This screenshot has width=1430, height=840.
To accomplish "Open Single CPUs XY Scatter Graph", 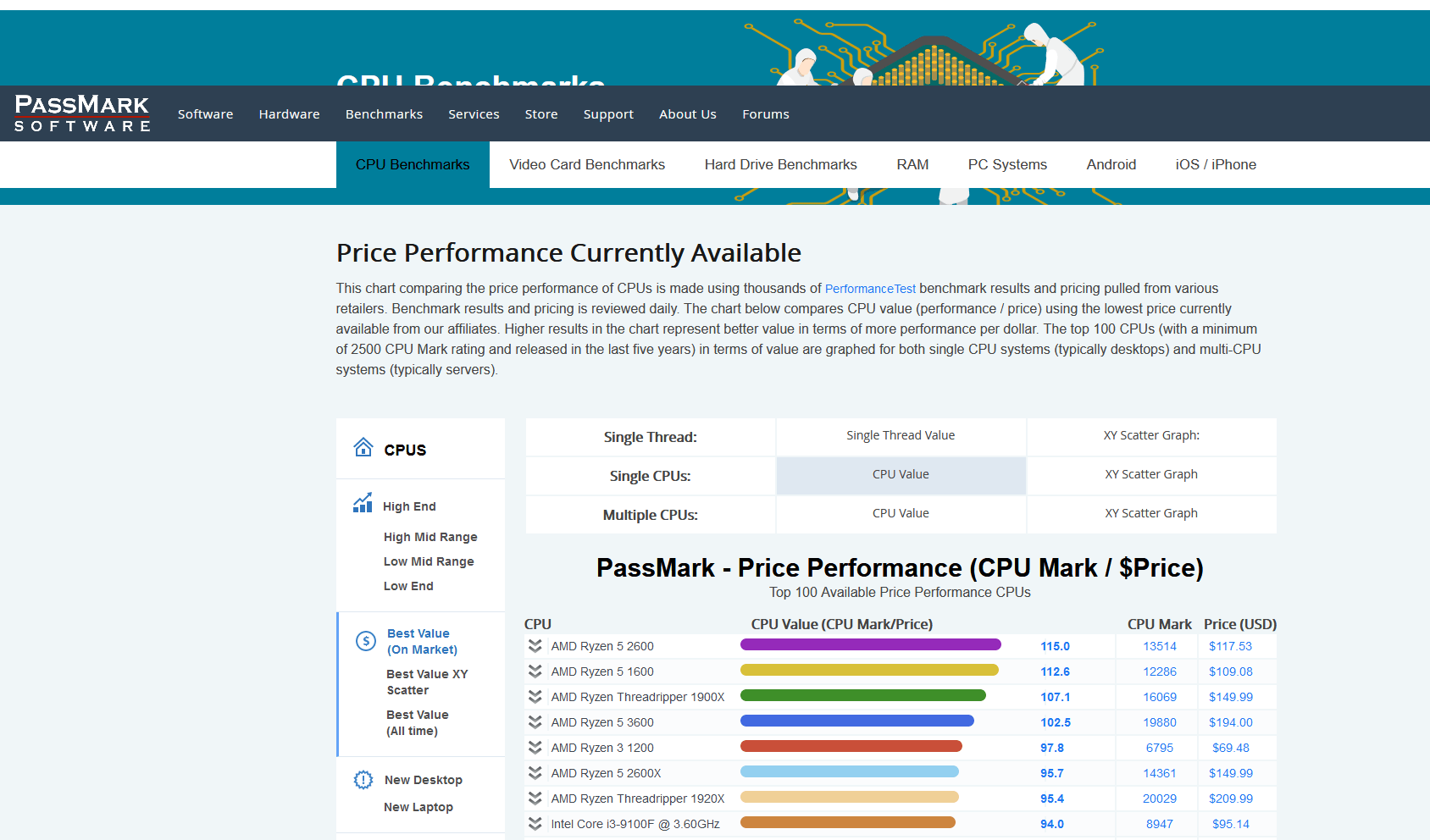I will click(1151, 474).
